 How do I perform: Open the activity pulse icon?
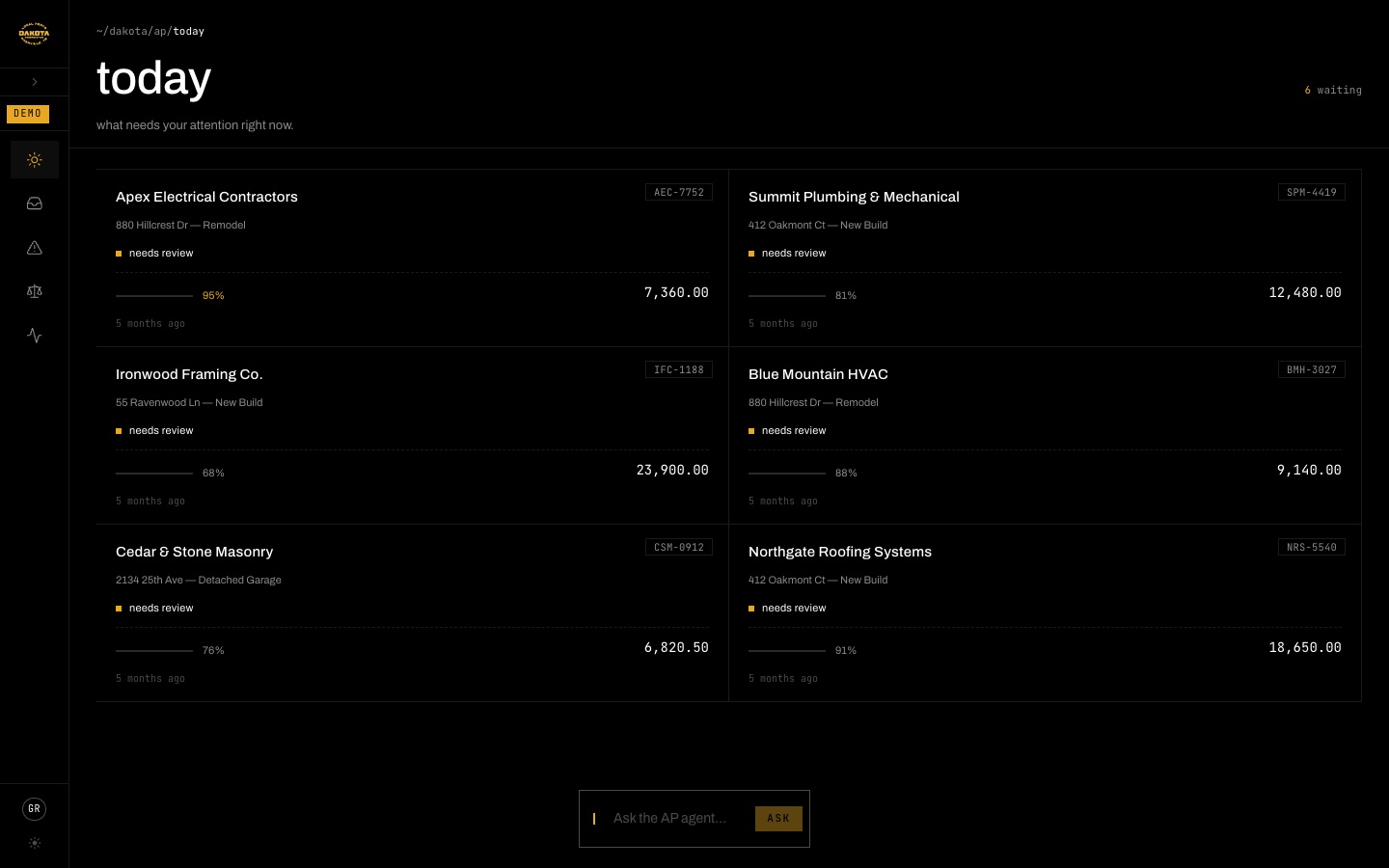click(35, 336)
